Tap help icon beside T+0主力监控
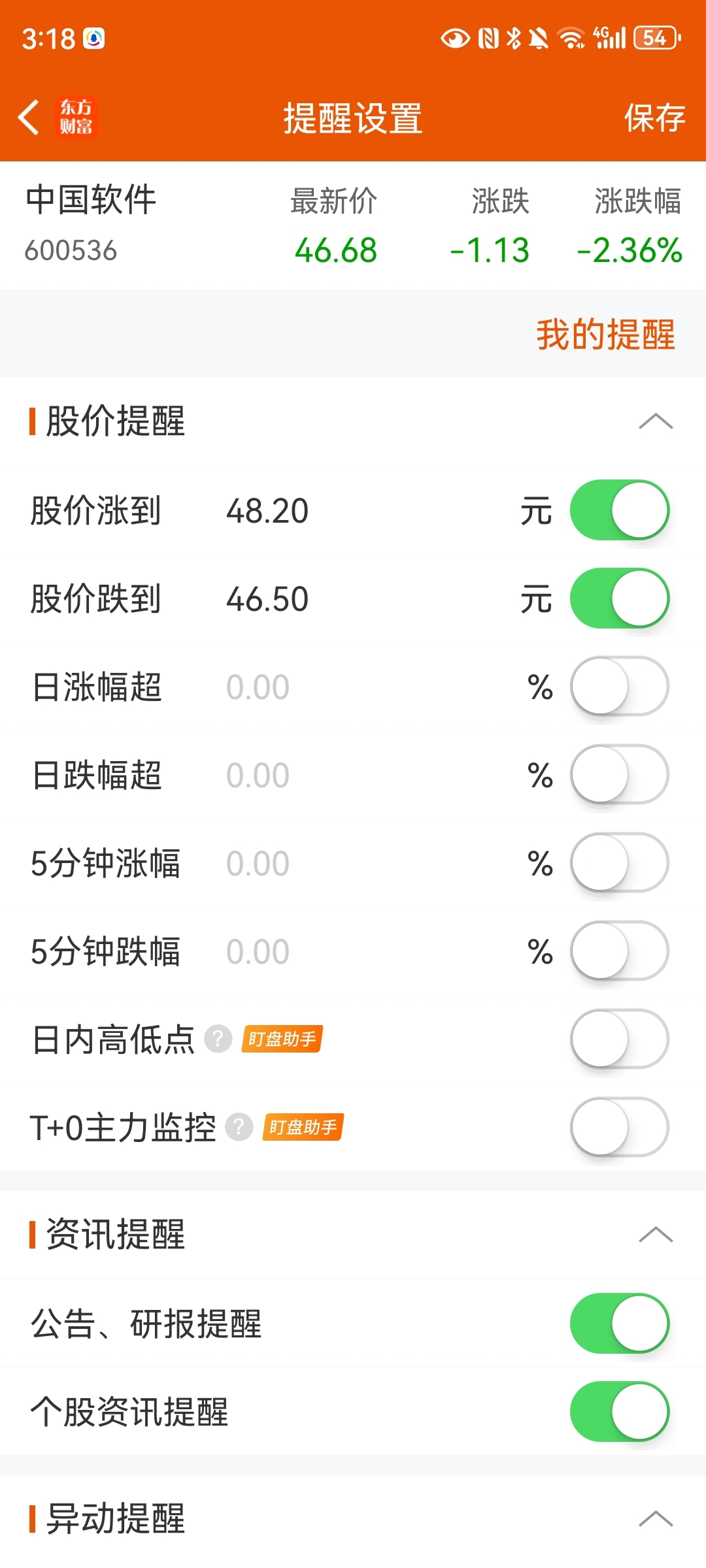The width and height of the screenshot is (706, 1568). [239, 1127]
